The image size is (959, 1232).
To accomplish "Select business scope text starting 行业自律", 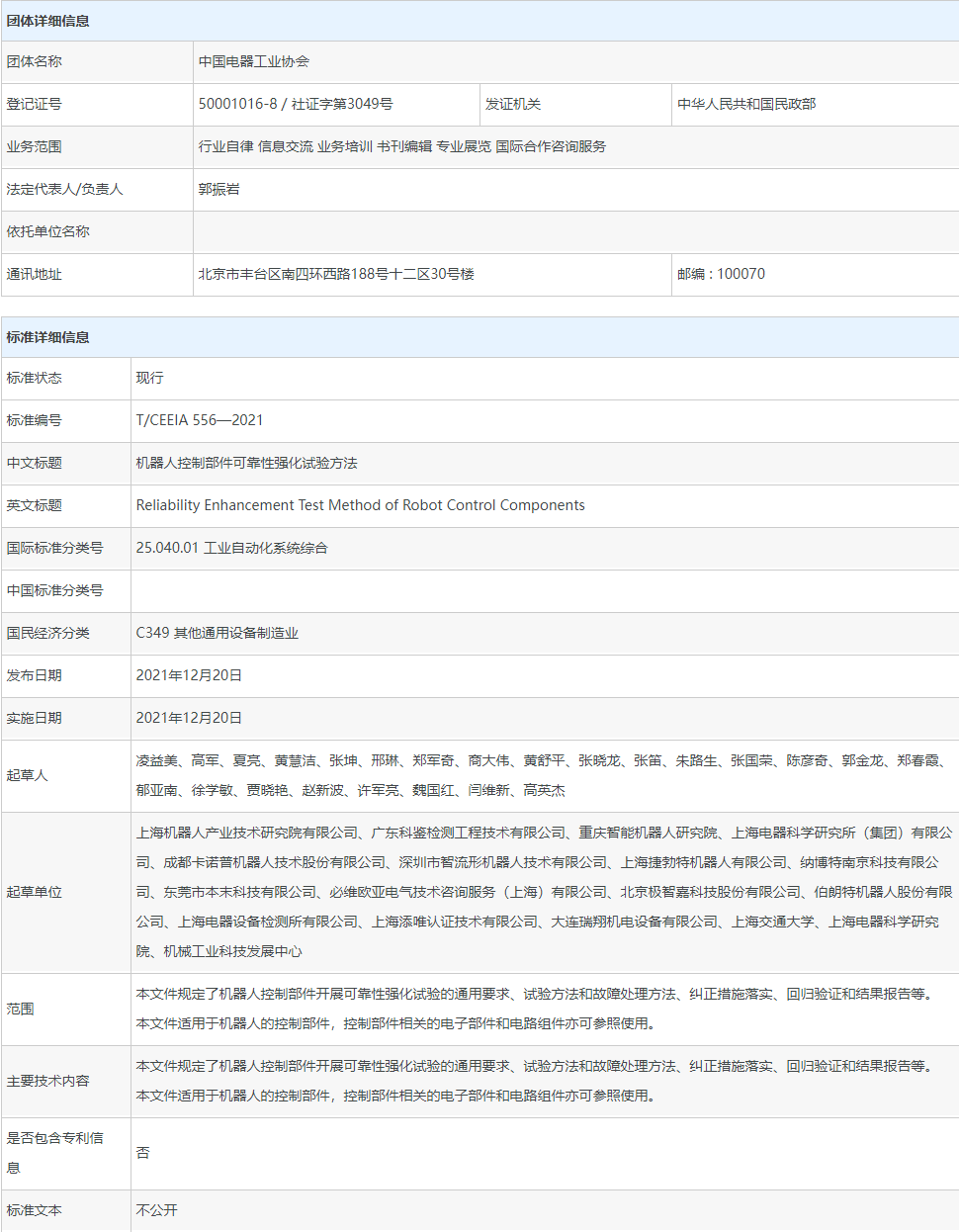I will 402,146.
